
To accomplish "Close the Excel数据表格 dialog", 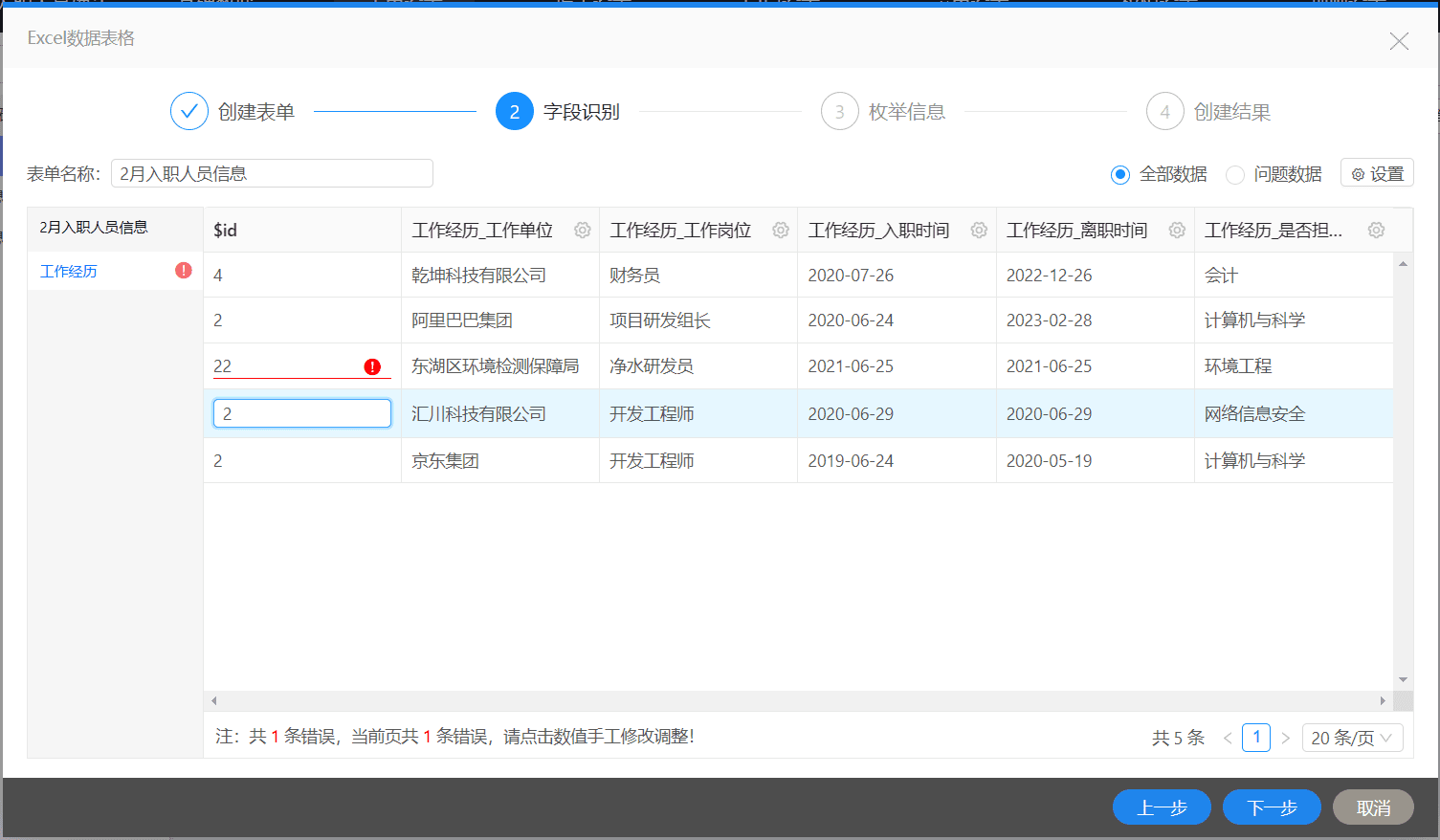I will tap(1399, 41).
